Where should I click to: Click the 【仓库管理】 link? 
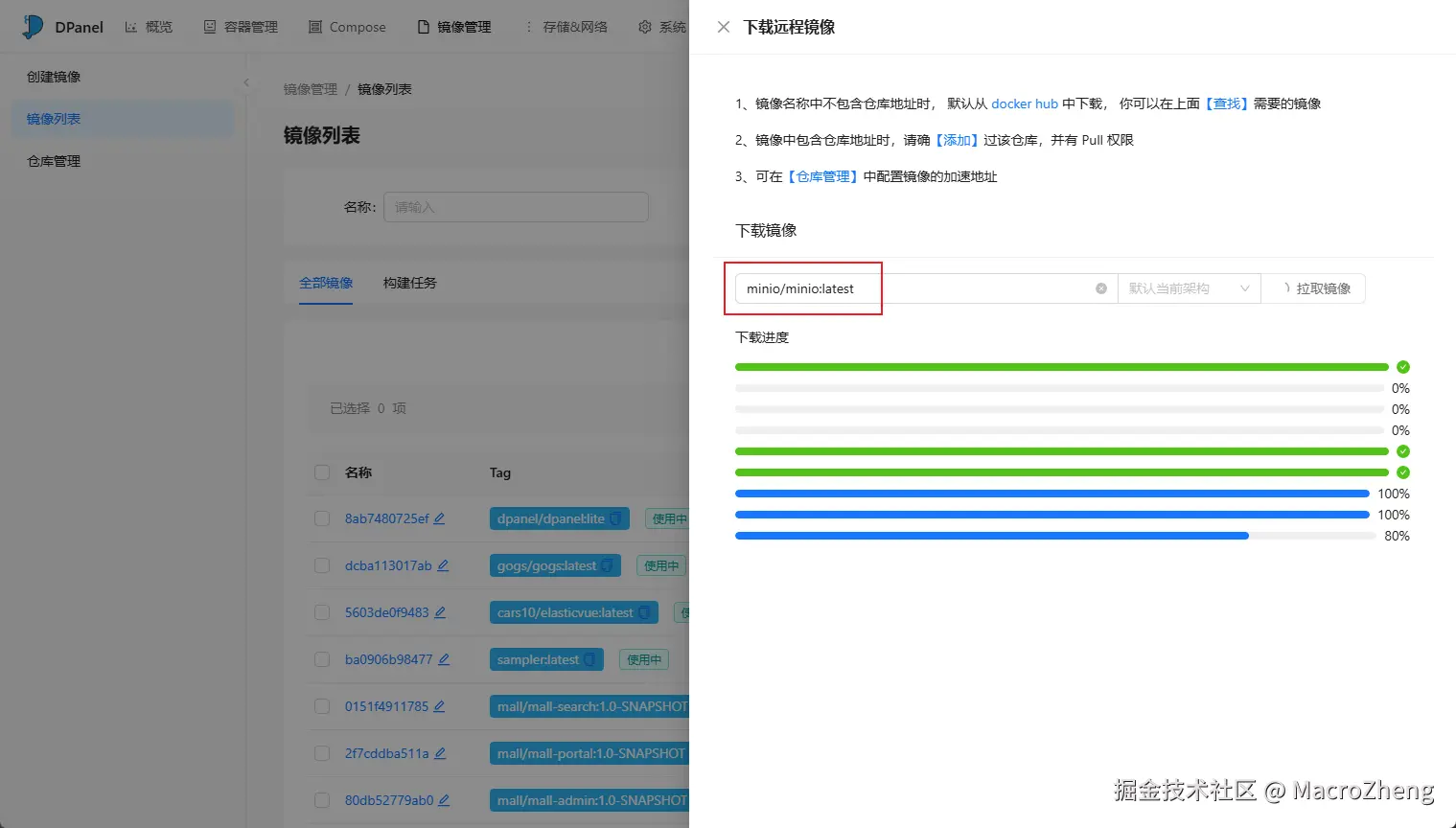point(822,176)
